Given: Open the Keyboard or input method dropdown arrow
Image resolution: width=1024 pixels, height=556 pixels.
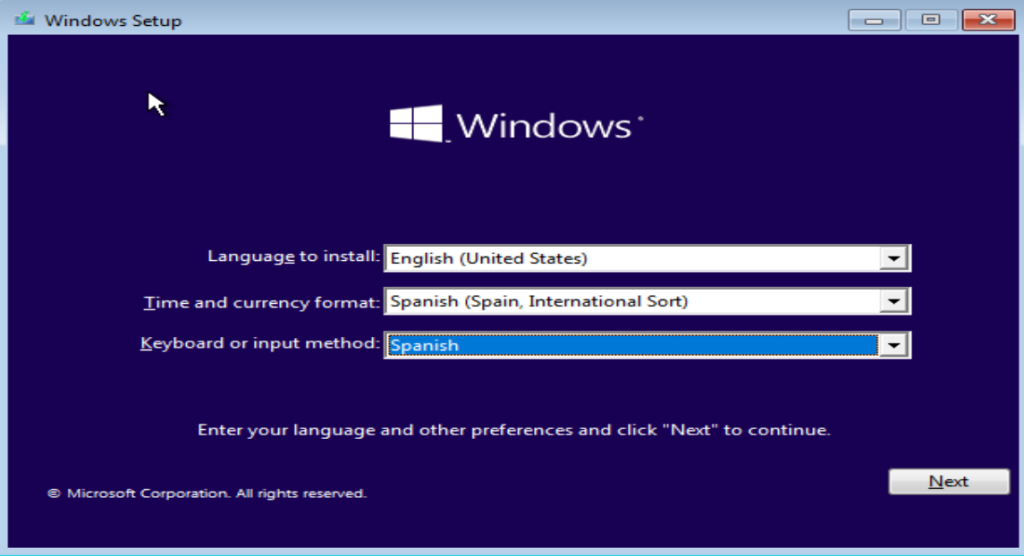Looking at the screenshot, I should (x=893, y=345).
